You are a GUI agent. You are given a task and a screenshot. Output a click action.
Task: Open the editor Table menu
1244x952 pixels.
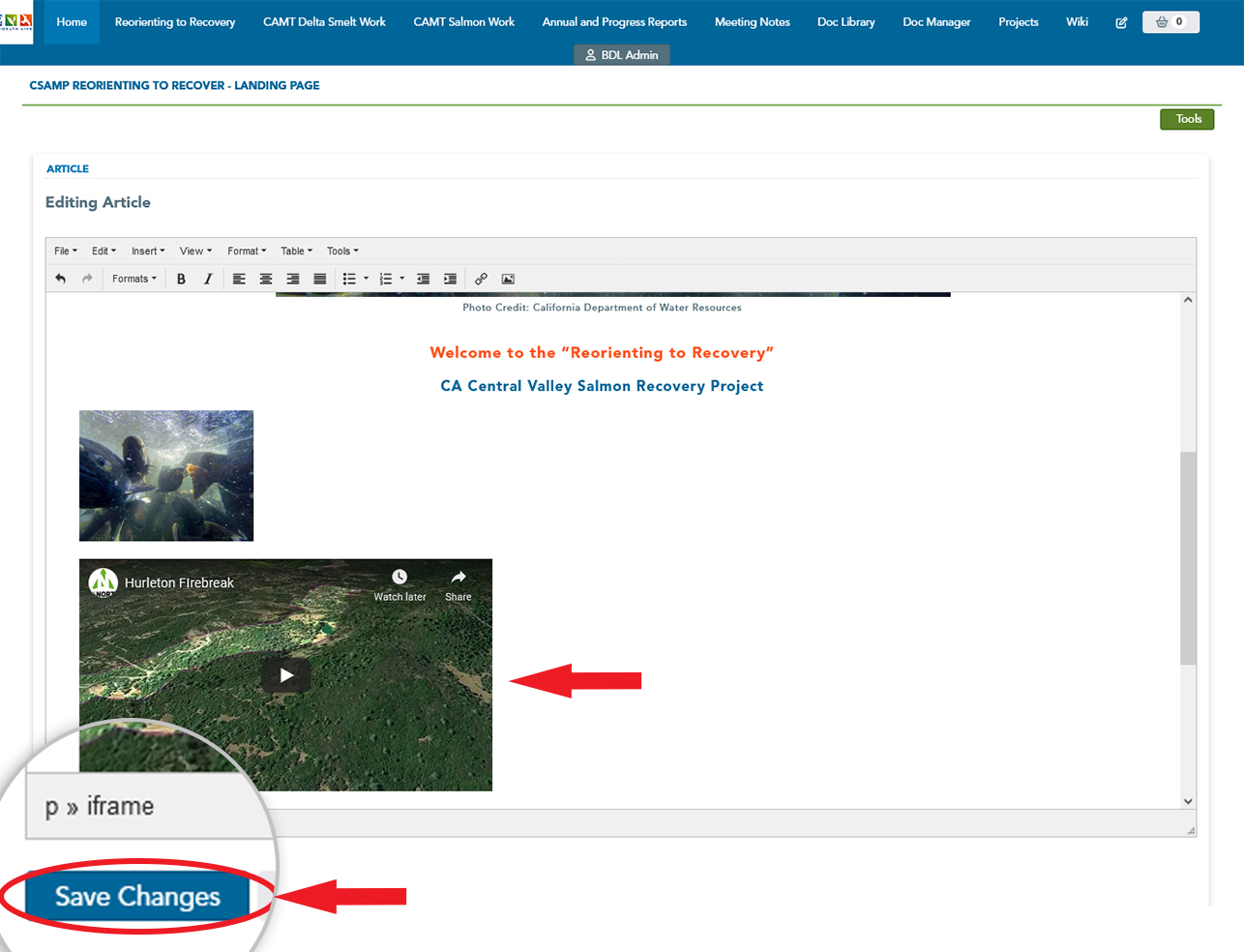(x=296, y=251)
